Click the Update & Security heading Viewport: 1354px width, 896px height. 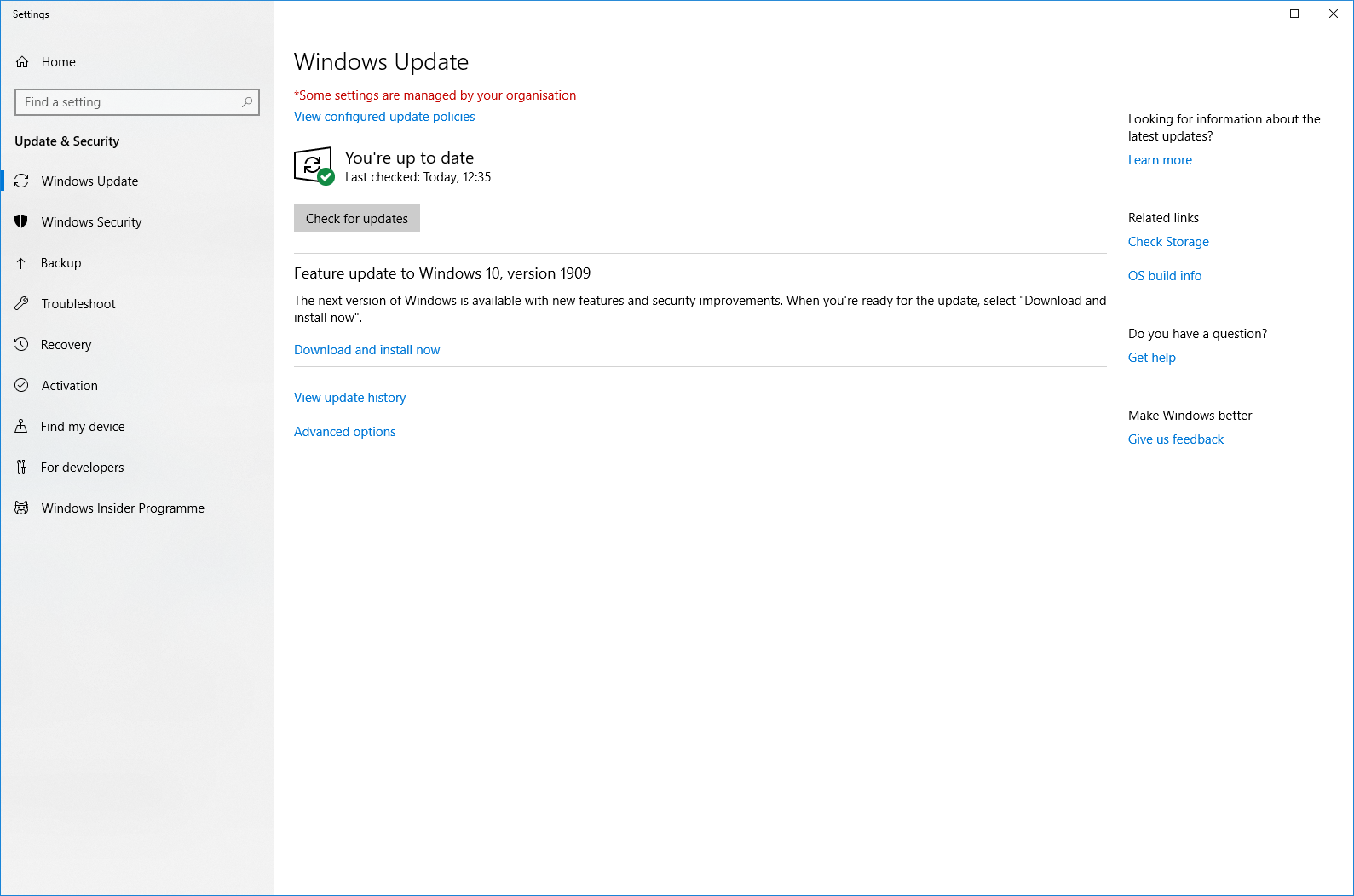tap(67, 141)
